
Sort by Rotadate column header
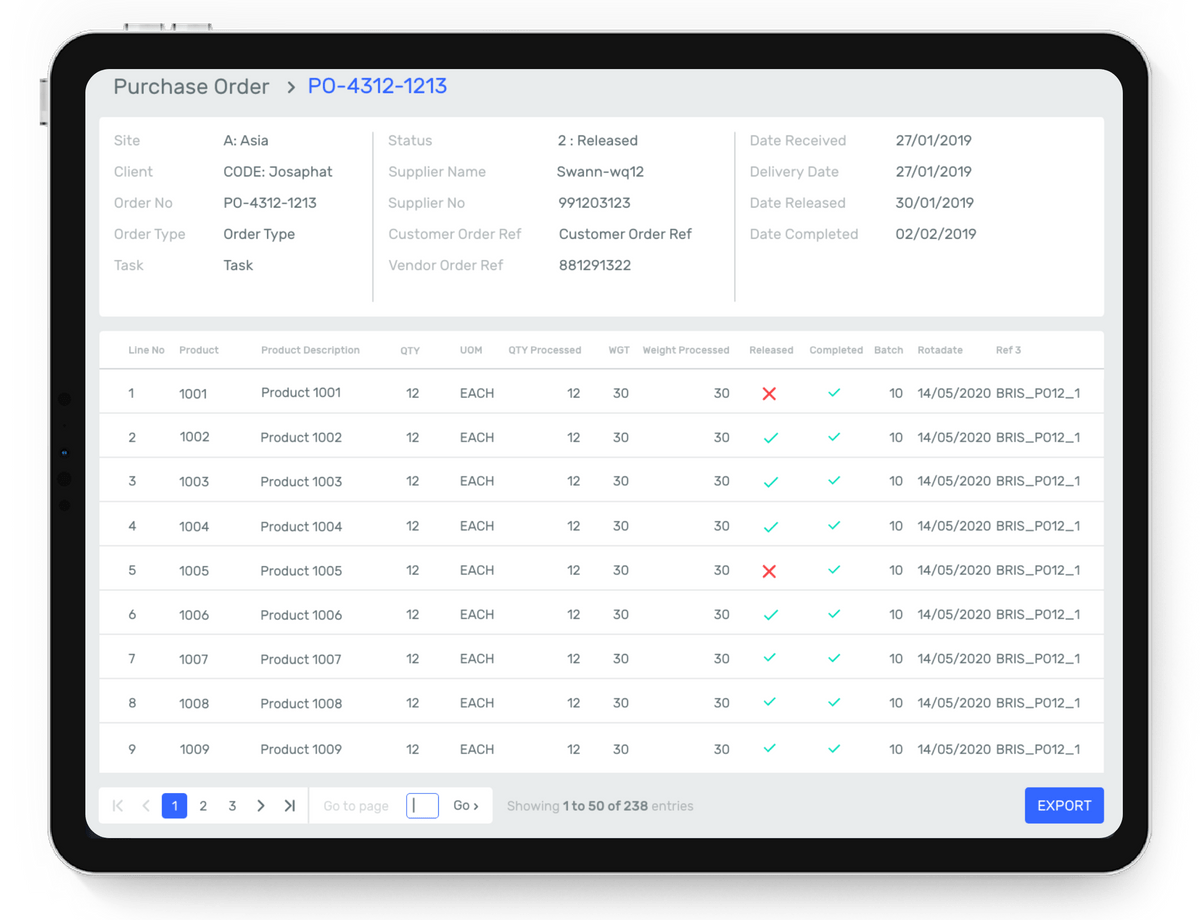tap(940, 351)
